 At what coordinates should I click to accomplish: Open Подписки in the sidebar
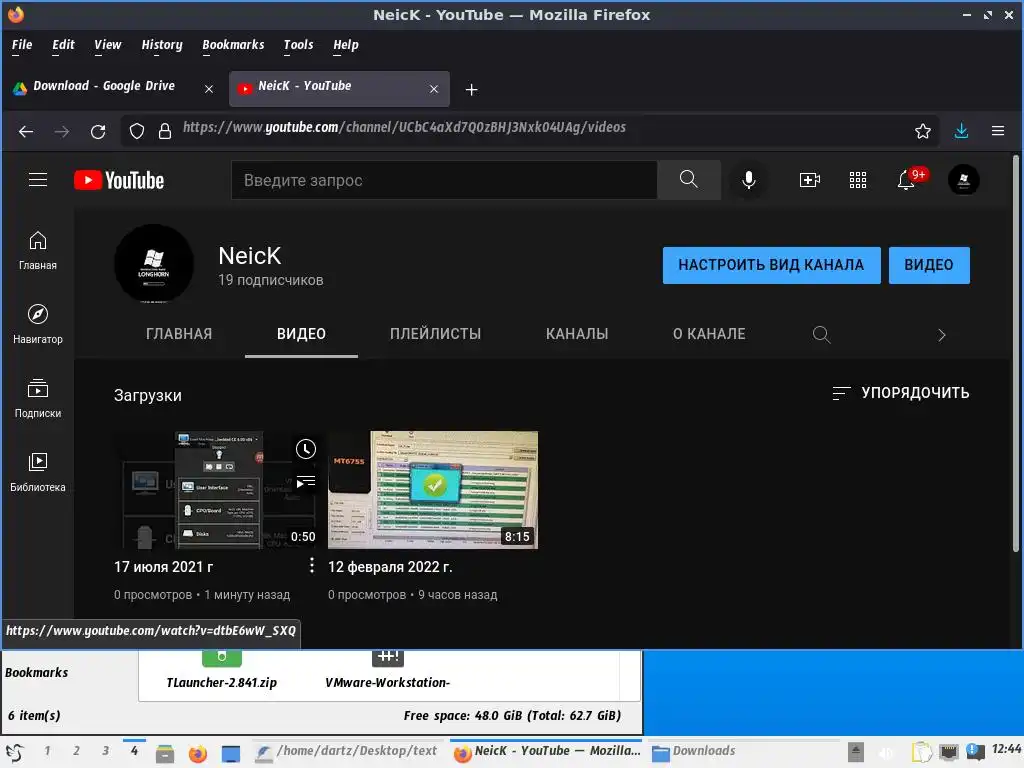click(38, 398)
